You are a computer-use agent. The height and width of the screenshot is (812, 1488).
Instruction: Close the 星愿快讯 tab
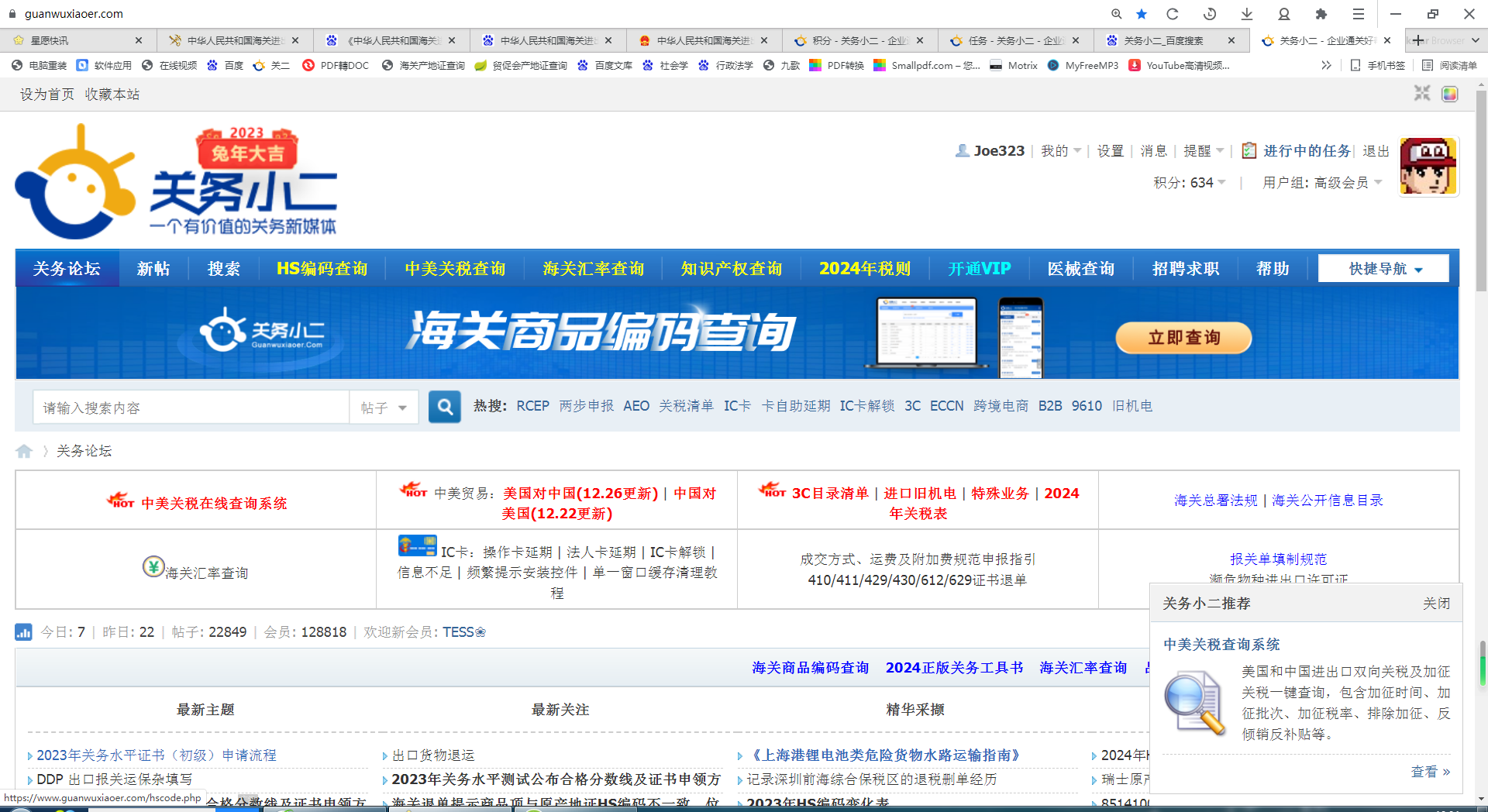click(139, 40)
